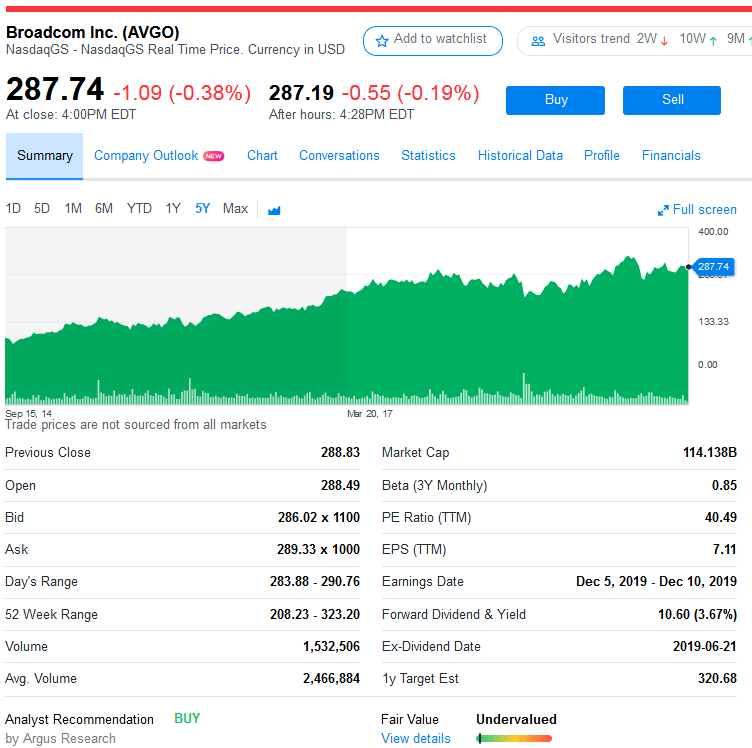Click the Undervalued fair value label
The height and width of the screenshot is (748, 752).
click(x=516, y=719)
